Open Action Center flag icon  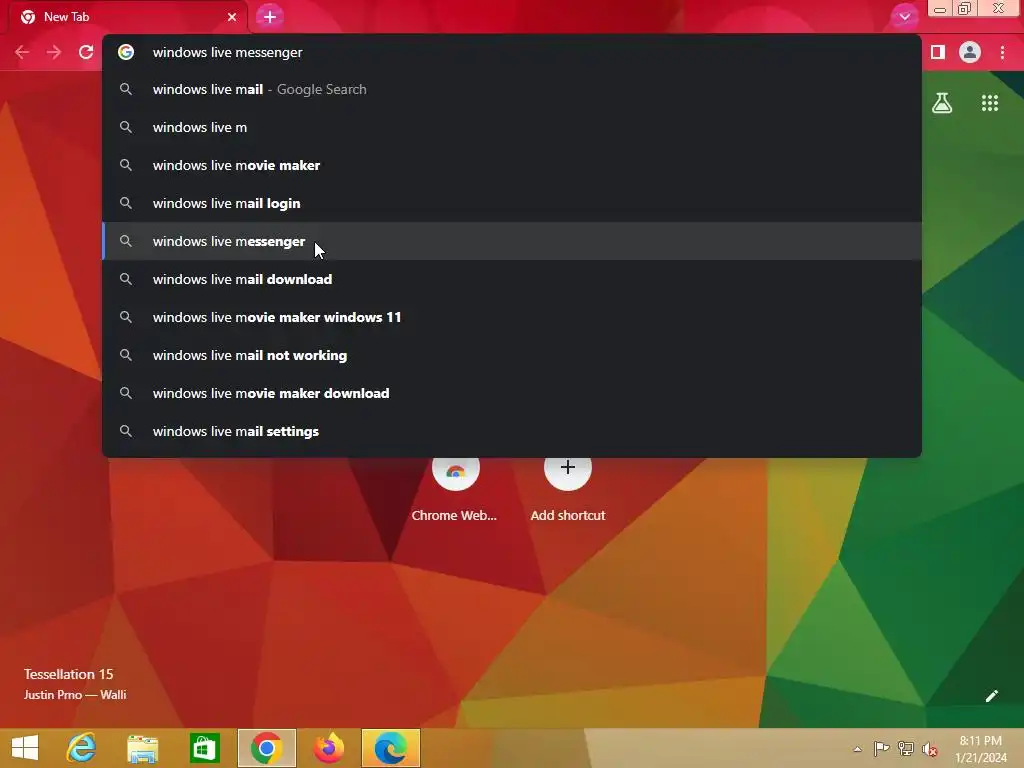pos(881,748)
